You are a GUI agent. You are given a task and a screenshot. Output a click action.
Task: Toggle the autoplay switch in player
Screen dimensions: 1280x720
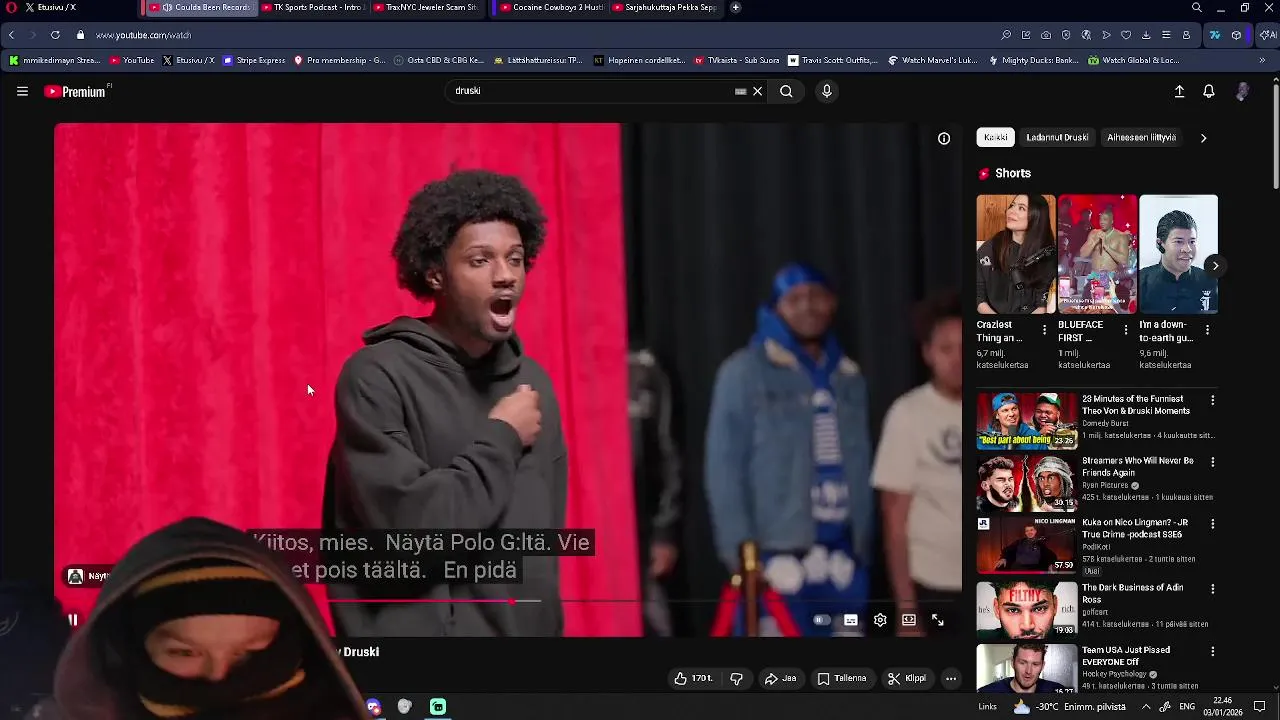pos(820,620)
